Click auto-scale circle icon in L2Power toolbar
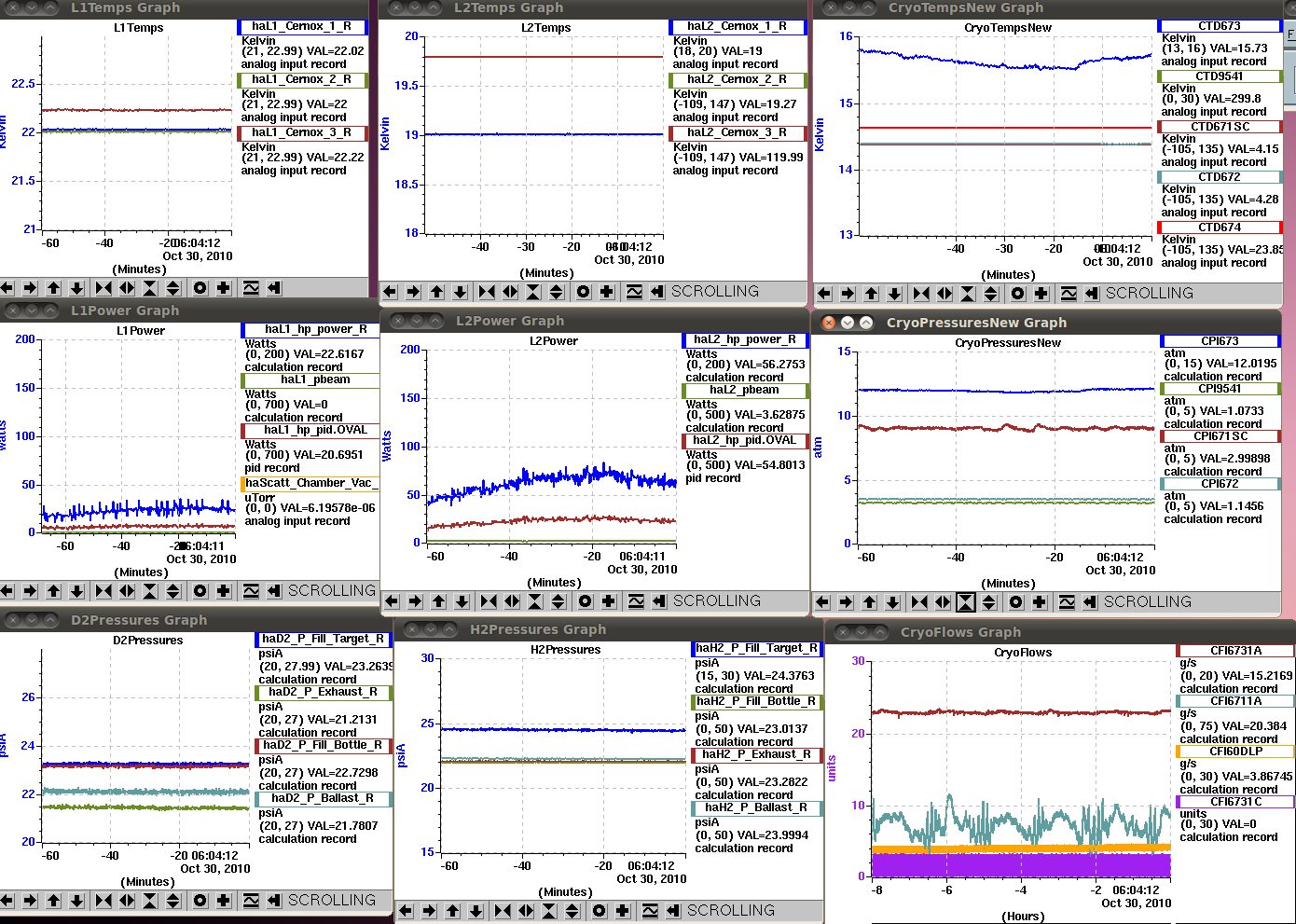Image resolution: width=1296 pixels, height=924 pixels. tap(585, 601)
